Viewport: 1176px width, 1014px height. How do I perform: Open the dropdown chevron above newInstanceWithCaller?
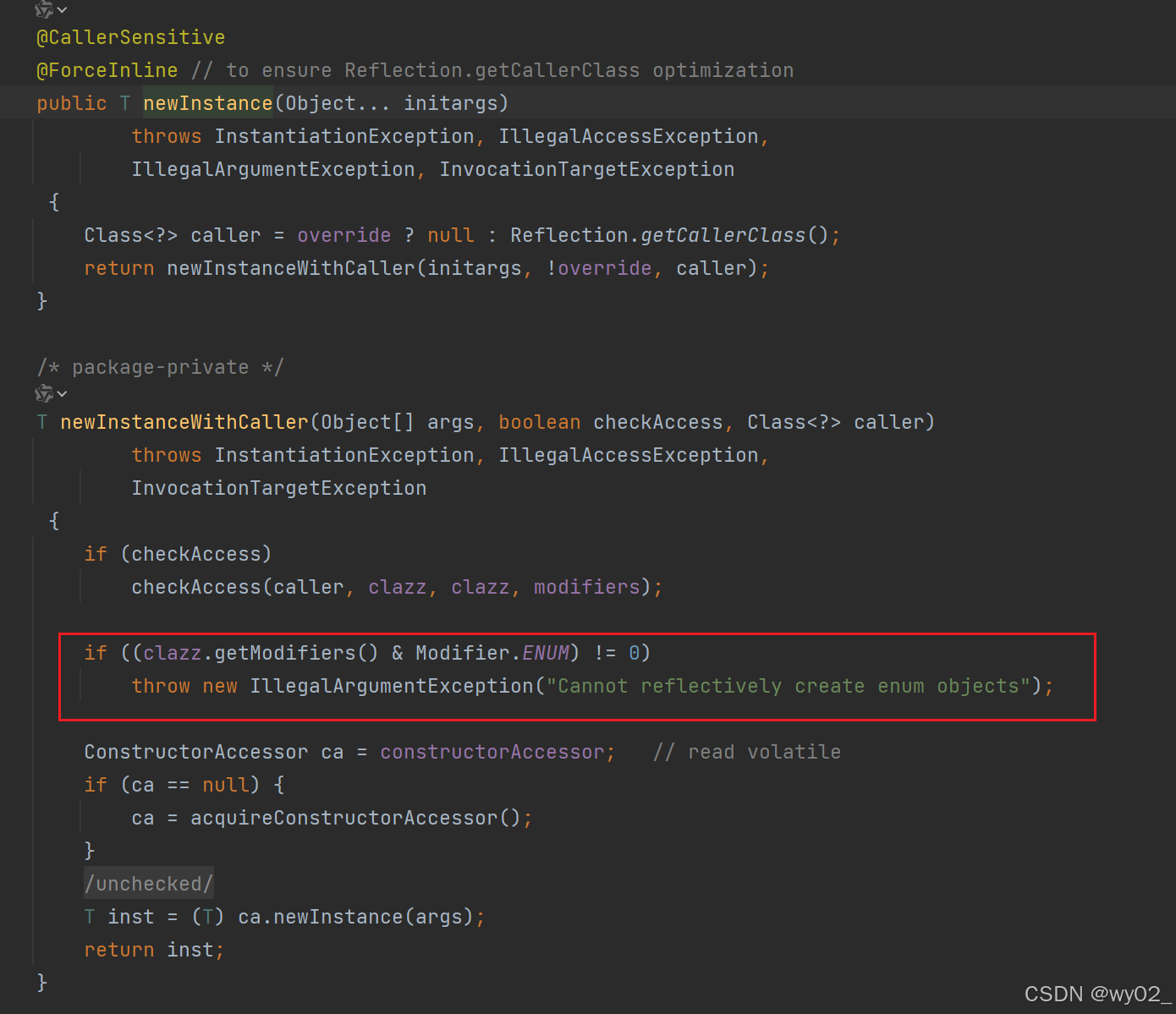pyautogui.click(x=62, y=394)
